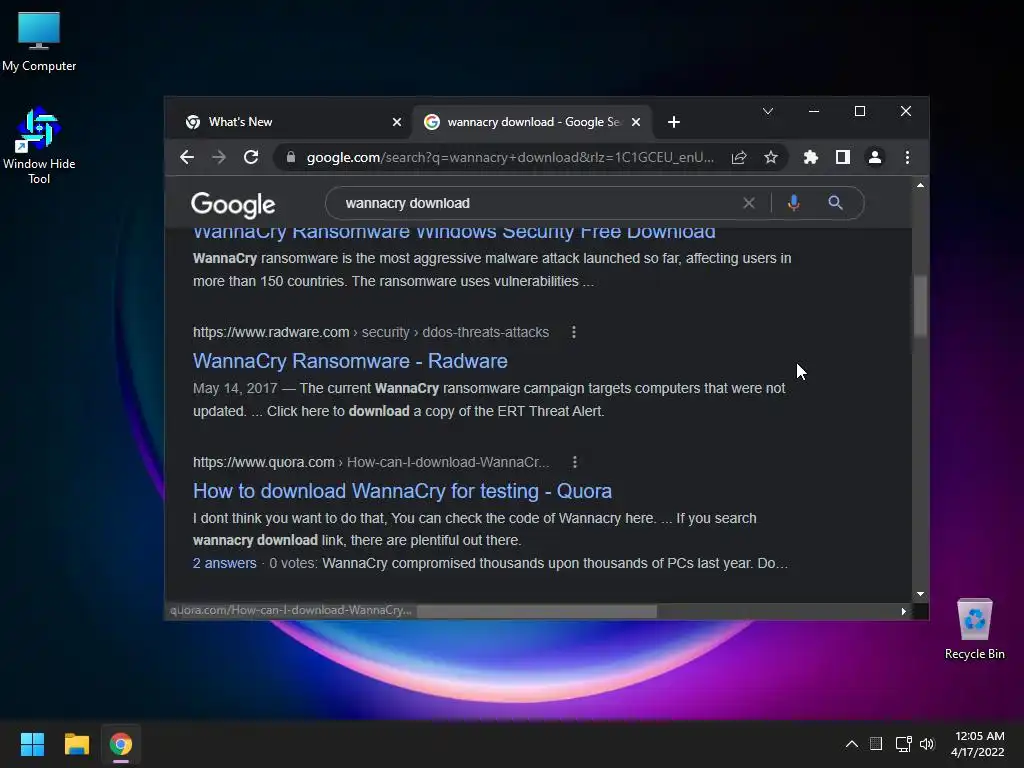Open the WannaCry Ransomware - Radware link

pyautogui.click(x=350, y=361)
